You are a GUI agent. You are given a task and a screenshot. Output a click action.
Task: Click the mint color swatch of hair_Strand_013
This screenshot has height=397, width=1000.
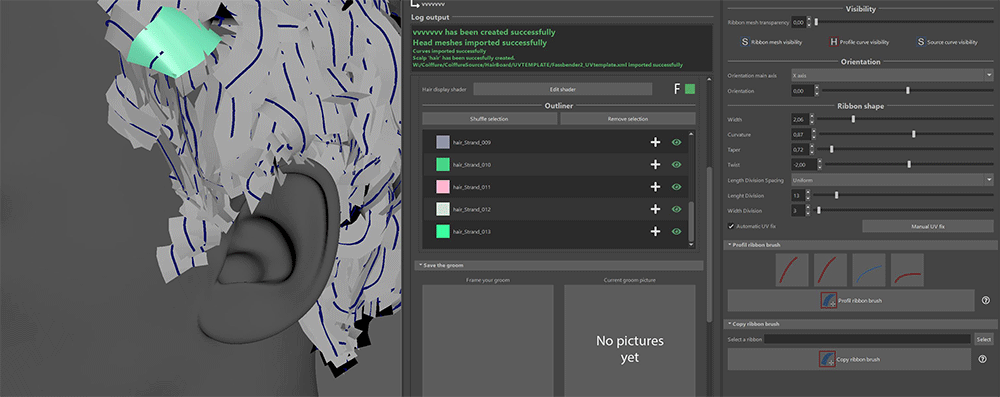tap(443, 232)
